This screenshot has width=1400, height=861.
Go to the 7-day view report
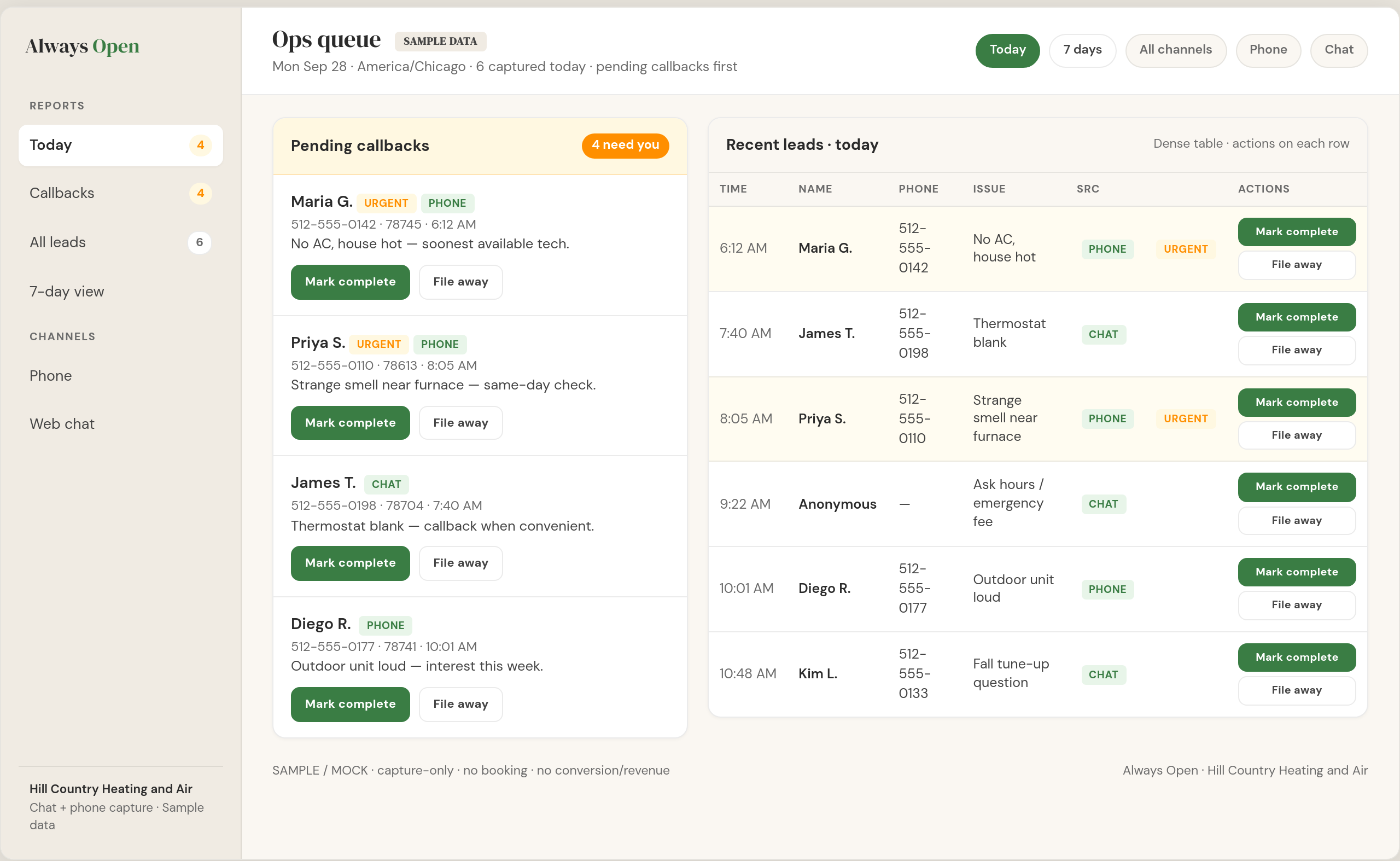click(x=121, y=292)
